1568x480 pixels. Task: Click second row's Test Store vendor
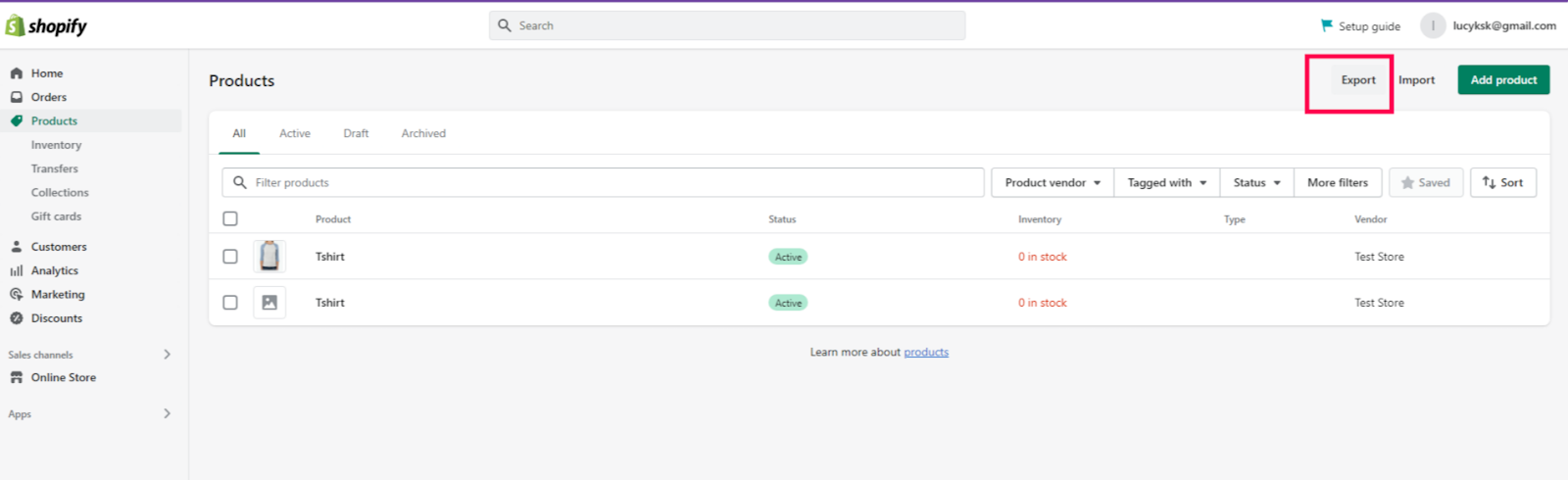tap(1379, 303)
